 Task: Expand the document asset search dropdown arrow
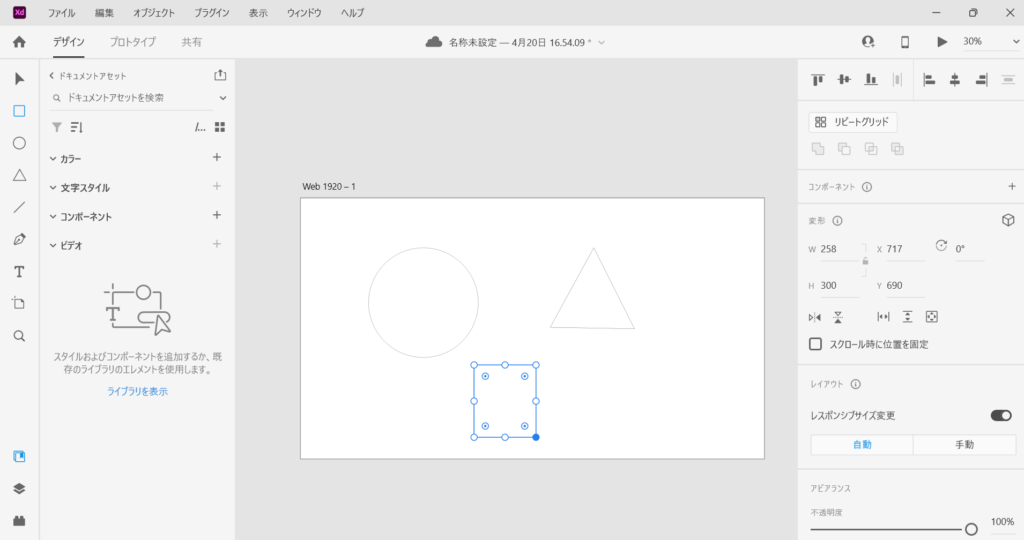pos(222,98)
